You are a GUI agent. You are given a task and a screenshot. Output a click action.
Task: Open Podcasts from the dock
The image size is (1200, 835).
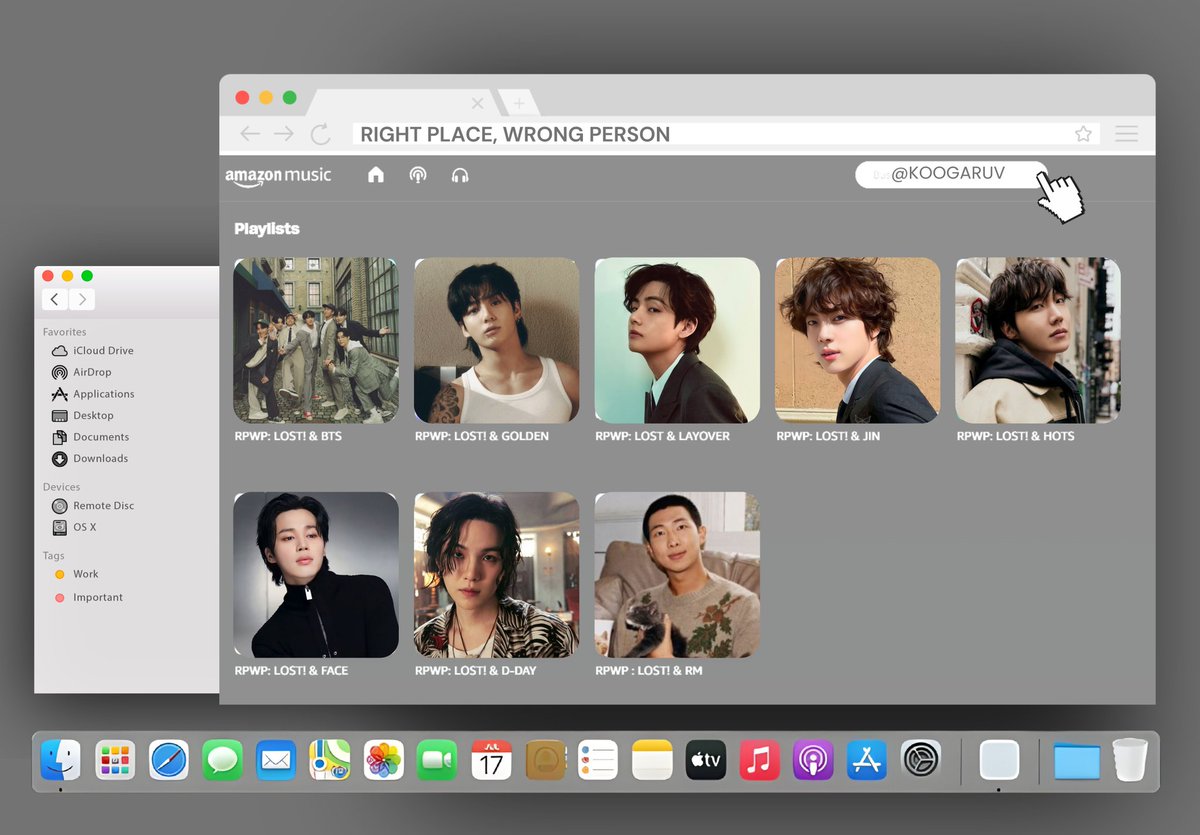pos(813,760)
